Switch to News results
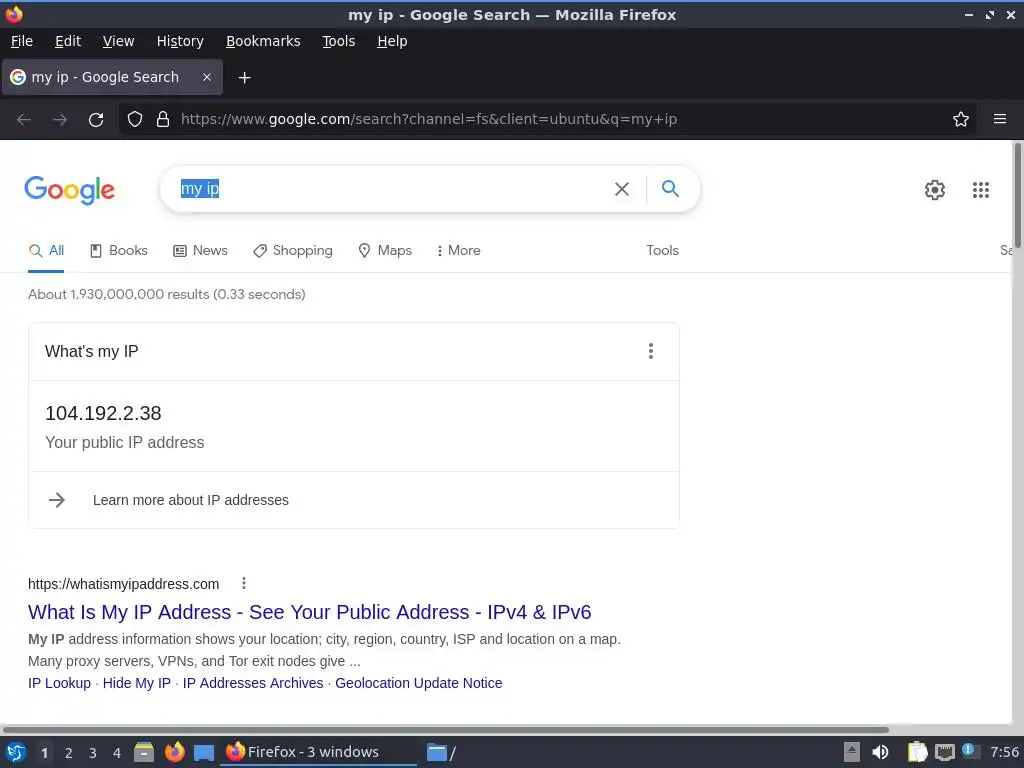The height and width of the screenshot is (768, 1024). point(200,251)
